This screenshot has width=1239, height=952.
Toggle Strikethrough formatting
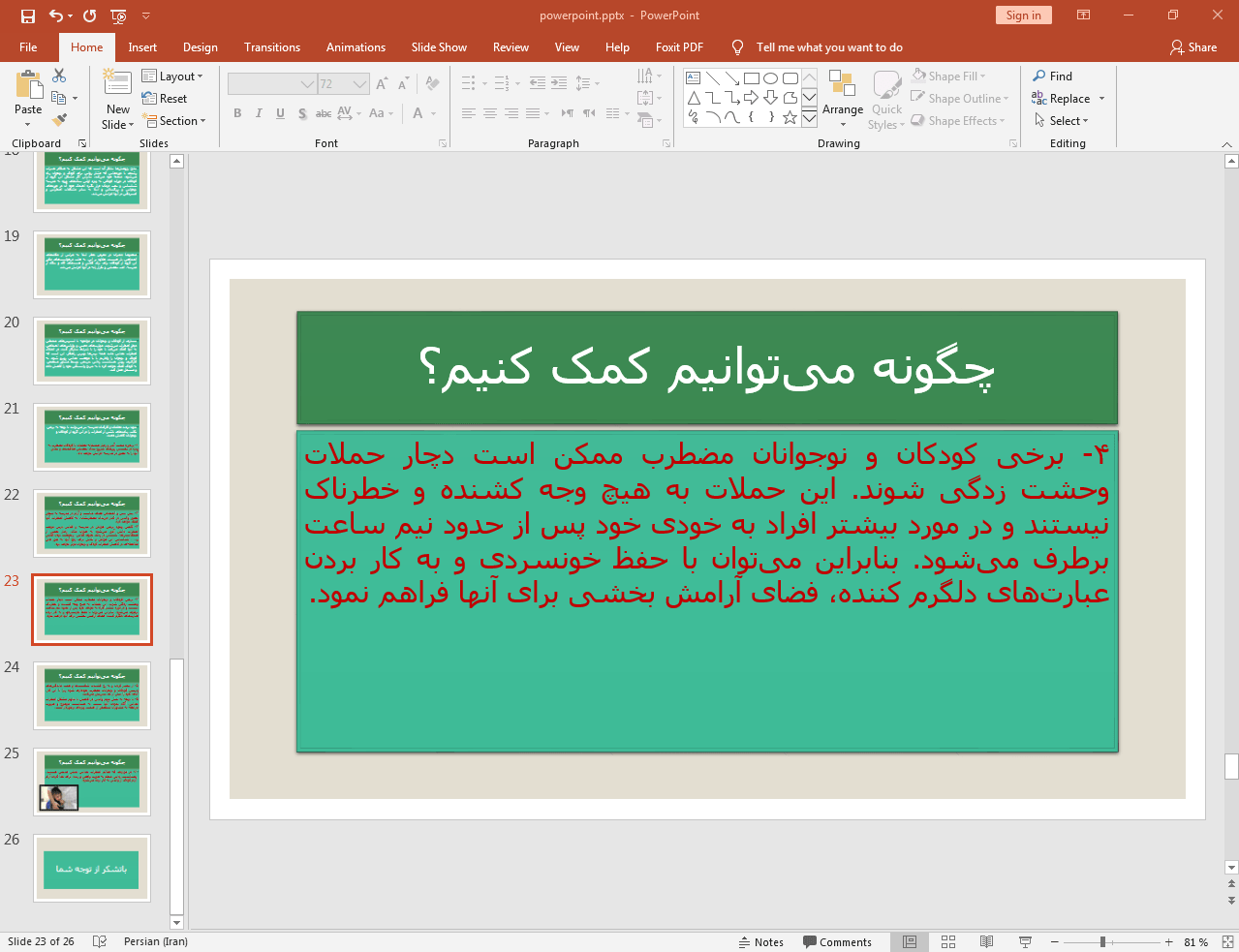tap(324, 113)
